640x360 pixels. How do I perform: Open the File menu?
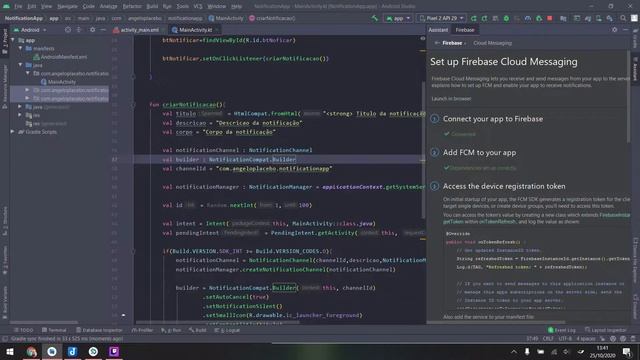point(18,7)
